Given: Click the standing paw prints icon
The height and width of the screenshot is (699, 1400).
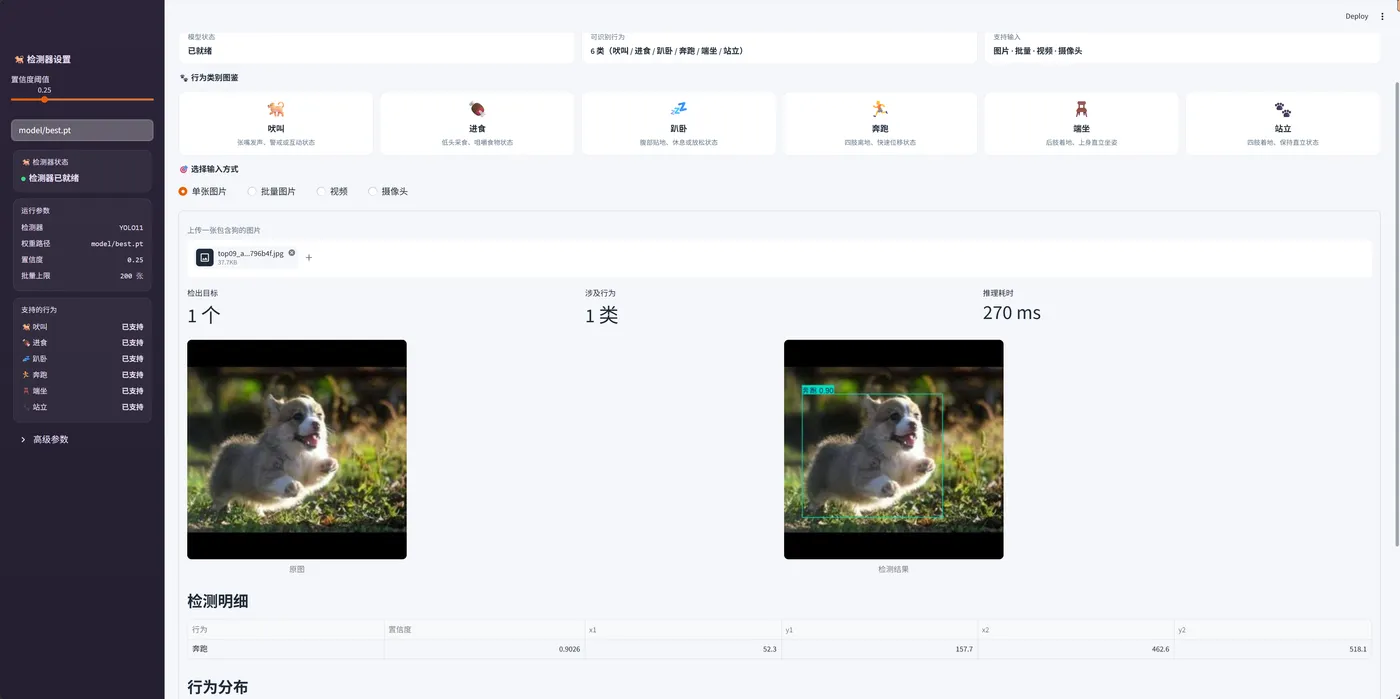Looking at the screenshot, I should pyautogui.click(x=1282, y=109).
